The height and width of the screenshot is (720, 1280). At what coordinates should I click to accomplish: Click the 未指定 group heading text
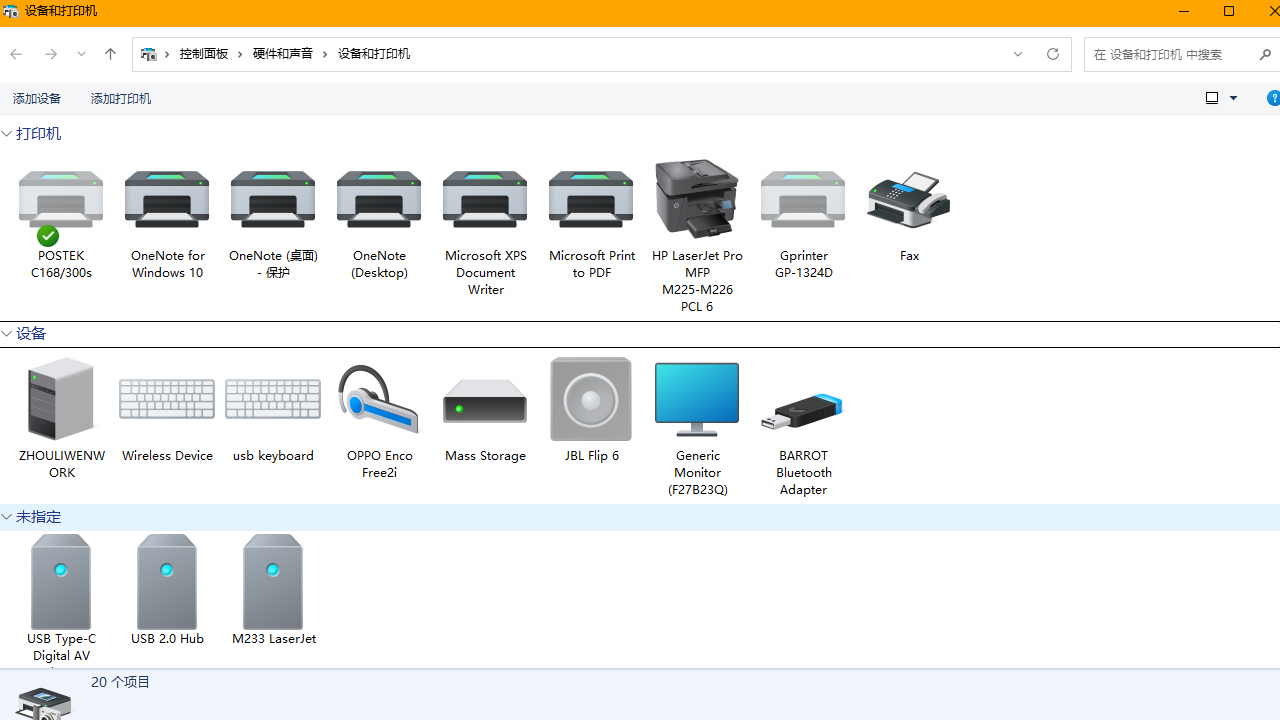point(38,517)
